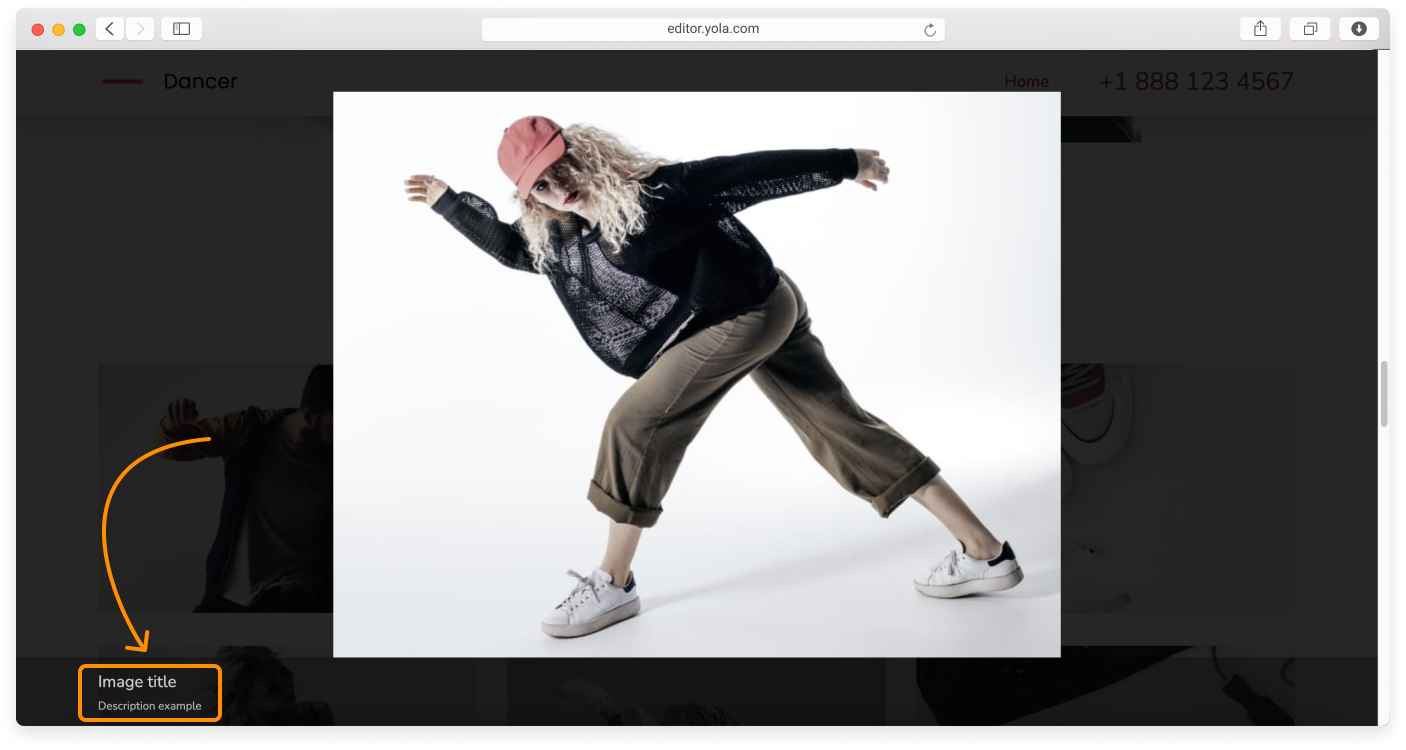The height and width of the screenshot is (750, 1406).
Task: Click the back navigation arrow
Action: click(109, 28)
